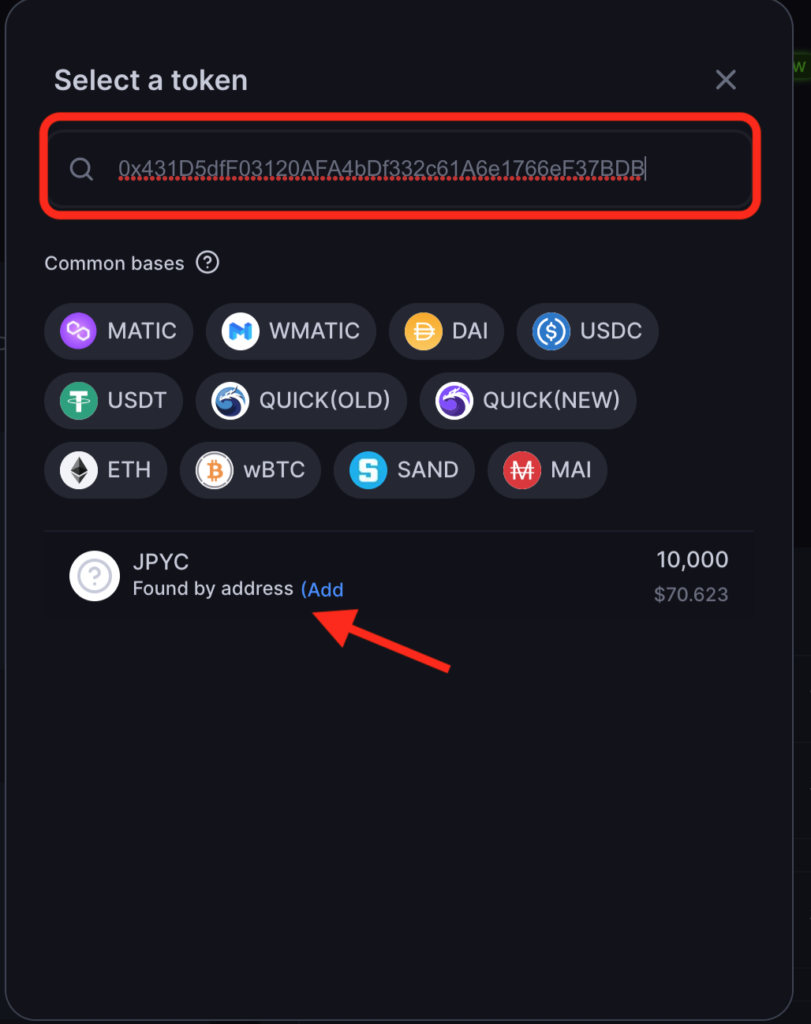811x1024 pixels.
Task: Open the Common bases help tooltip icon
Action: 208,263
